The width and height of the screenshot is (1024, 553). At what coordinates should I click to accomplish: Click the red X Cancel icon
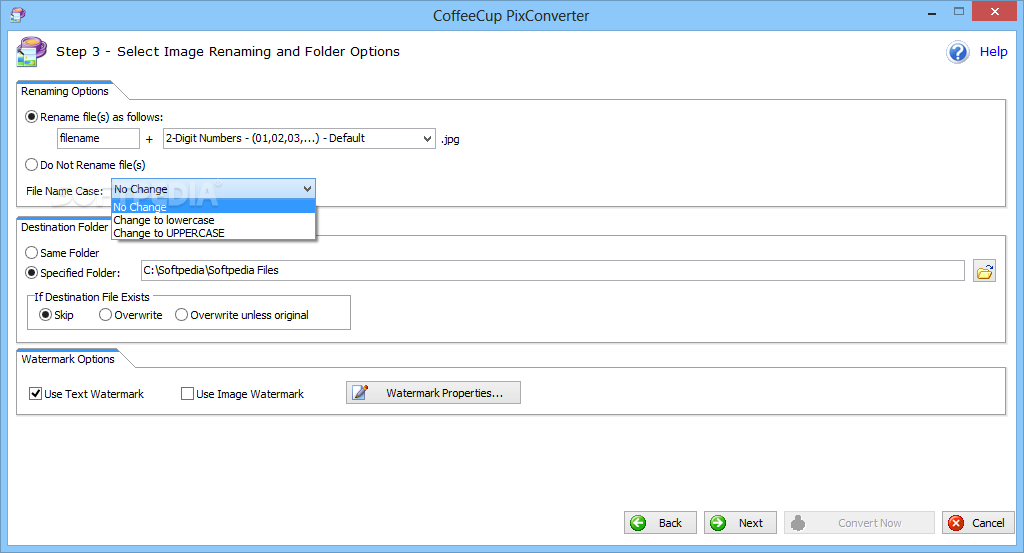pyautogui.click(x=955, y=523)
